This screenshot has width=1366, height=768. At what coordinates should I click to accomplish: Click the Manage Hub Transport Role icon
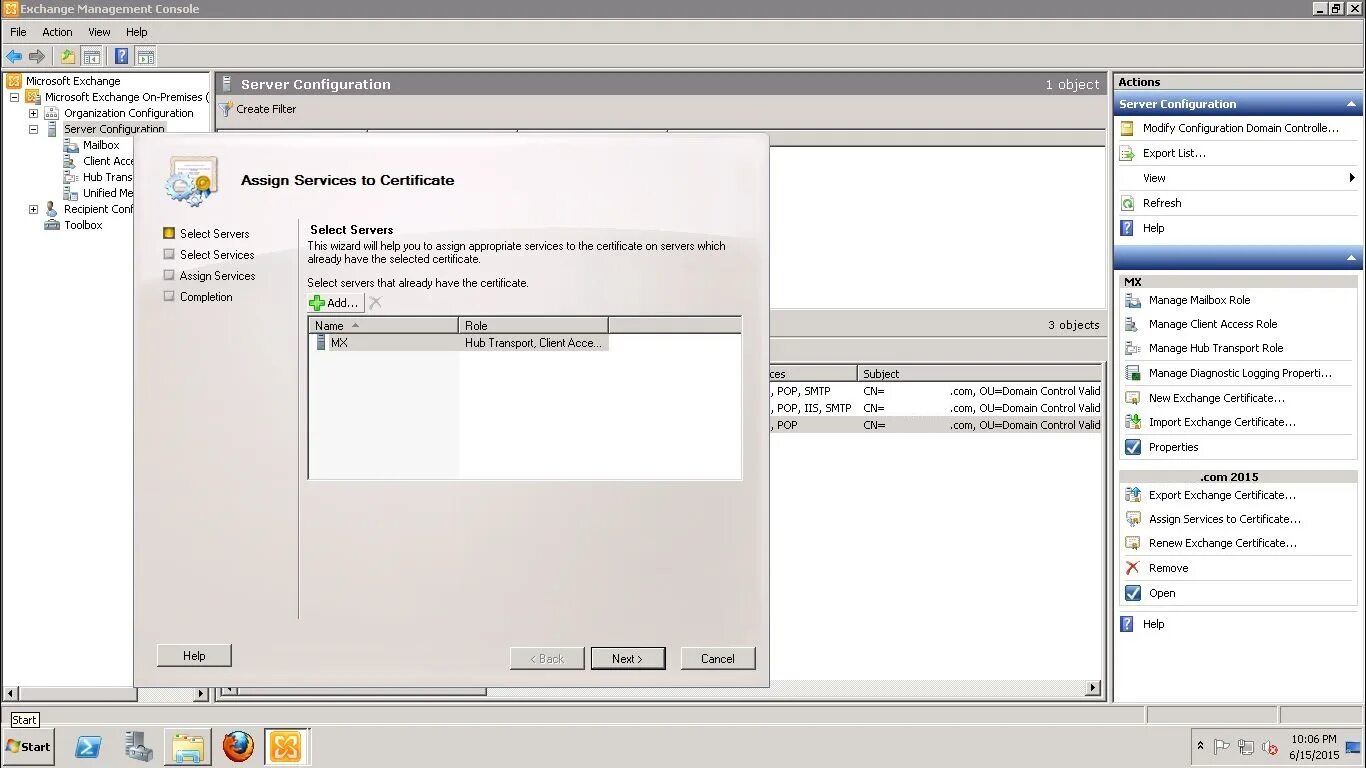(x=1132, y=348)
